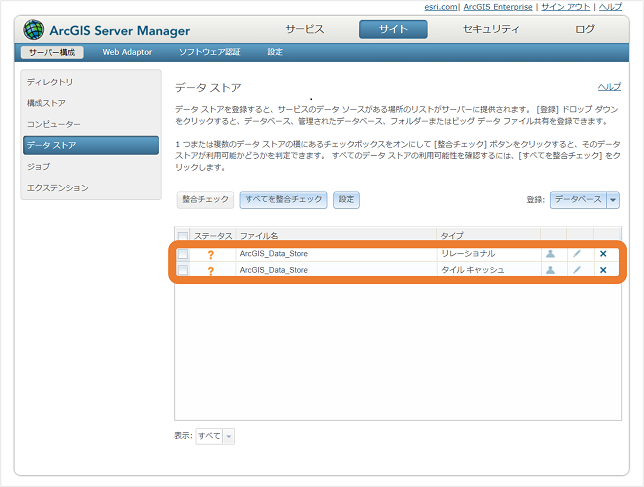
Task: Open the ArcGIS Enterprise link
Action: tap(498, 7)
